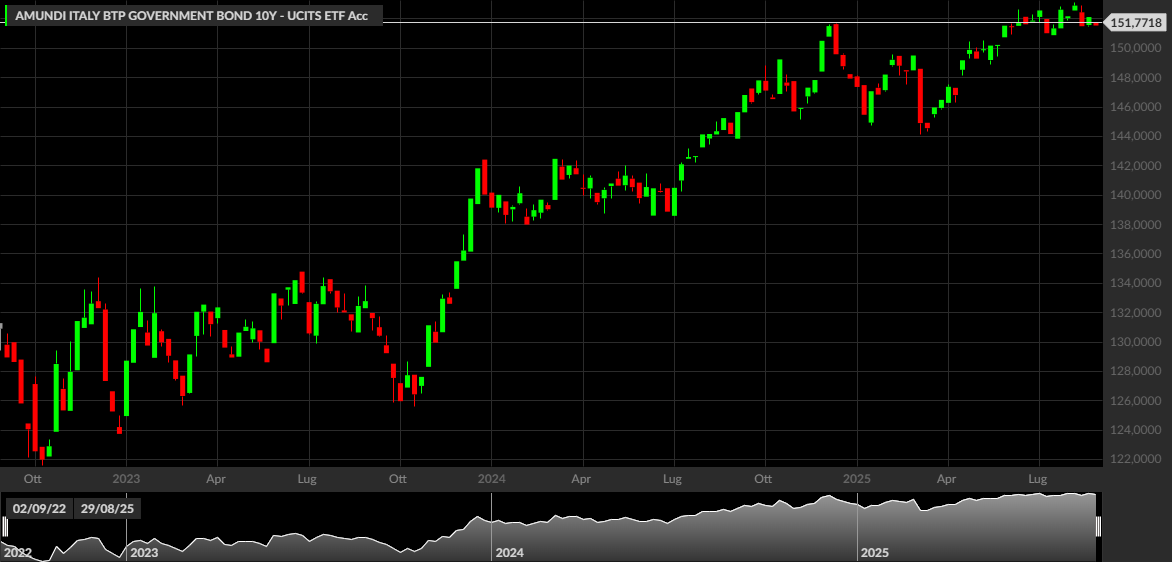Click the 128,0000 price axis label
The image size is (1172, 562).
[1135, 371]
